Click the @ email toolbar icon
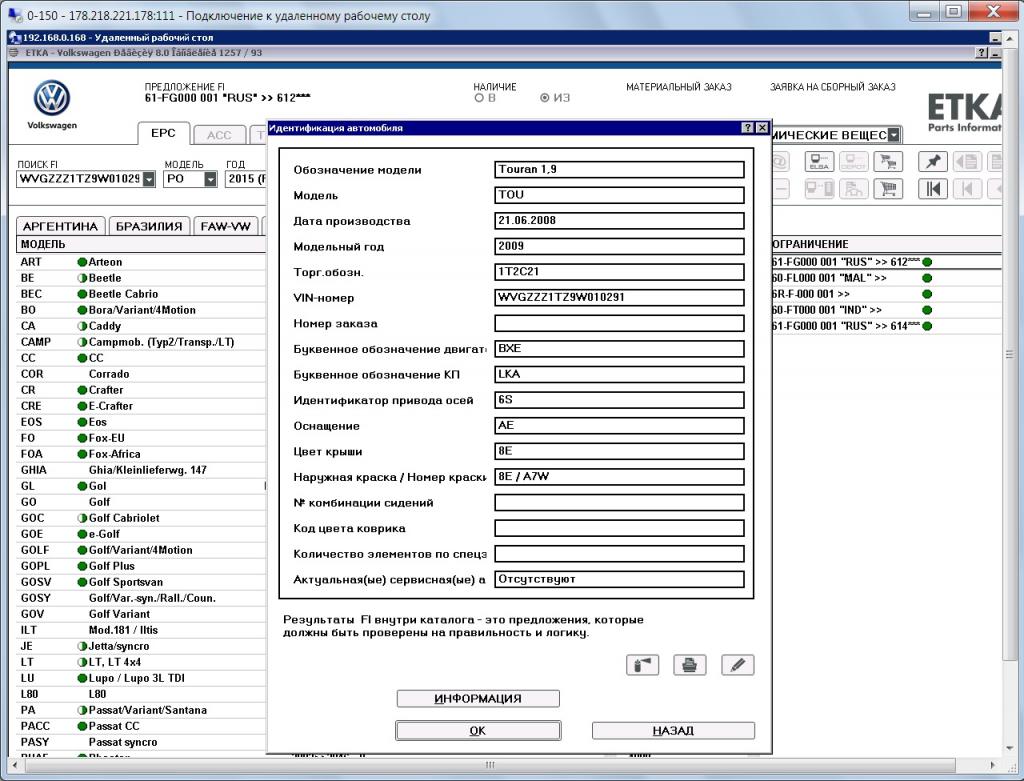This screenshot has width=1024, height=781. [x=780, y=161]
